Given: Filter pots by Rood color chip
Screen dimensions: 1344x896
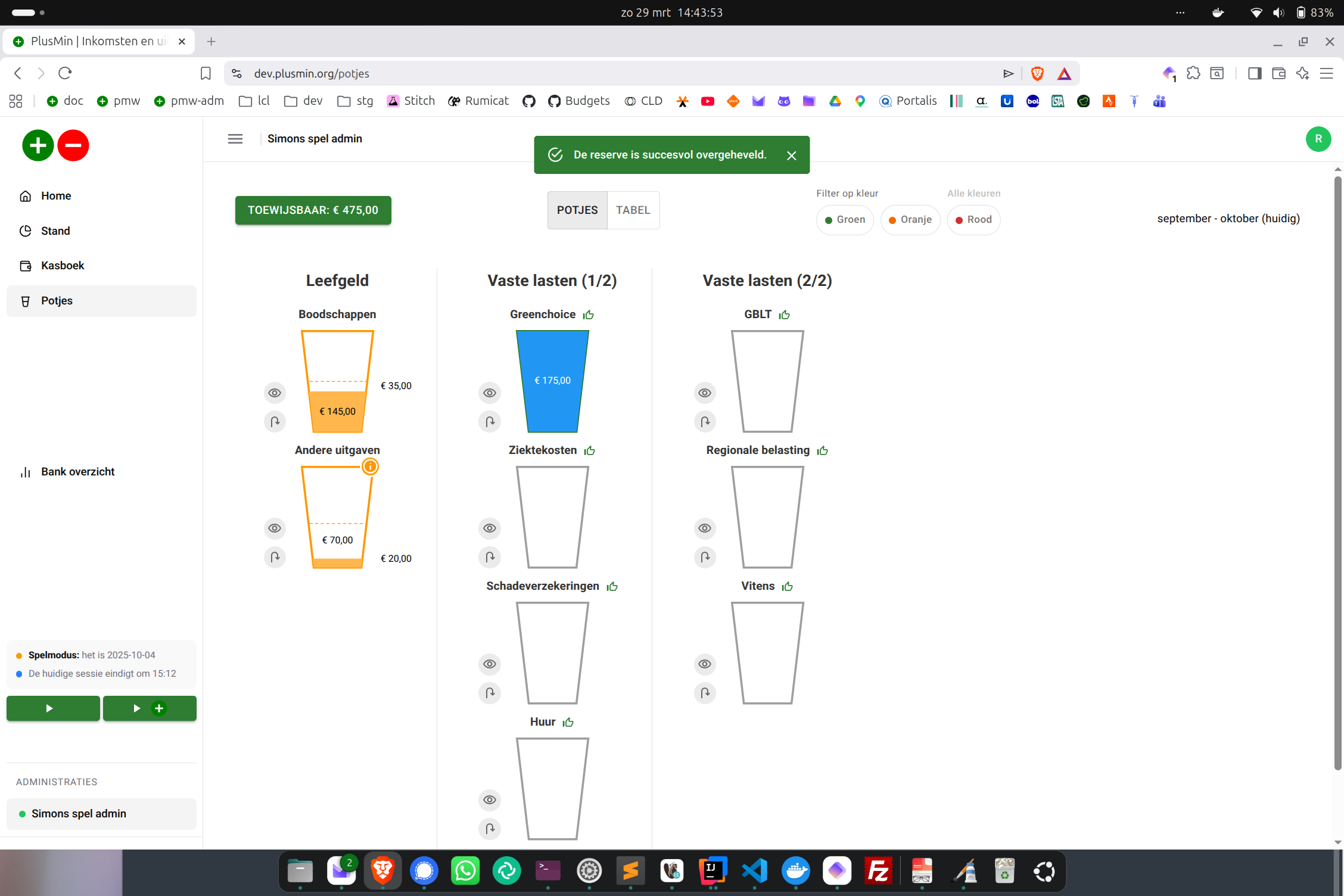Looking at the screenshot, I should [973, 220].
